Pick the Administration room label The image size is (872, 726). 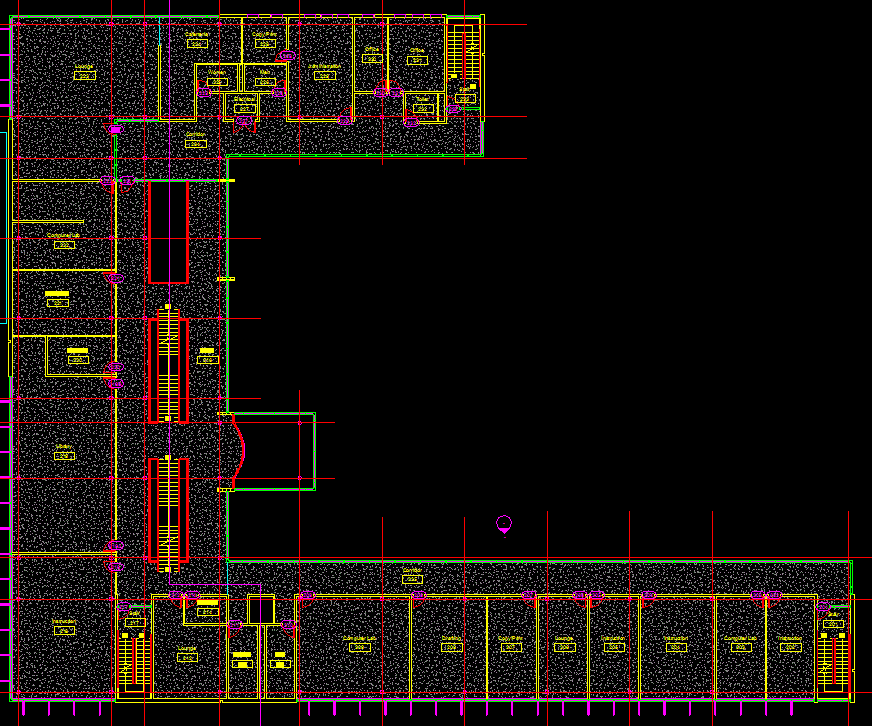click(324, 66)
